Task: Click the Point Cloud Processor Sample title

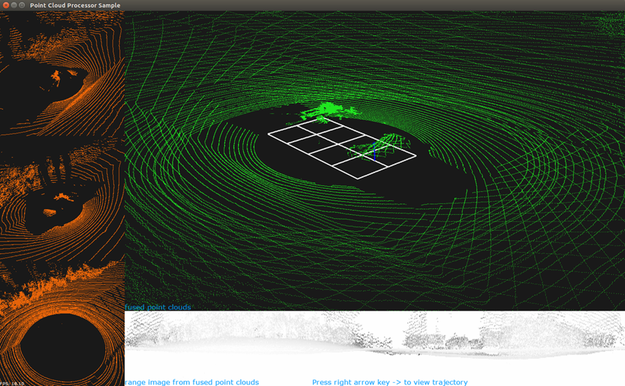Action: [75, 6]
